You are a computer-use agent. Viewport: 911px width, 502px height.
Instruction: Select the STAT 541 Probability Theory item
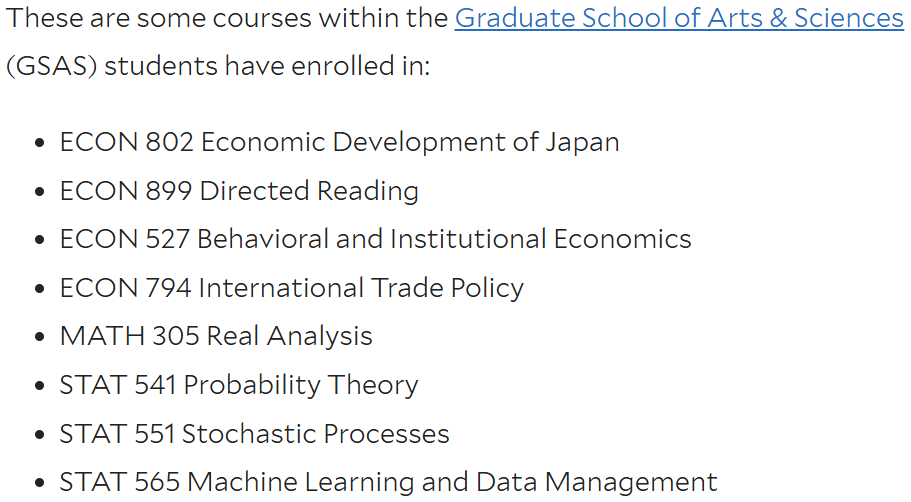coord(239,385)
